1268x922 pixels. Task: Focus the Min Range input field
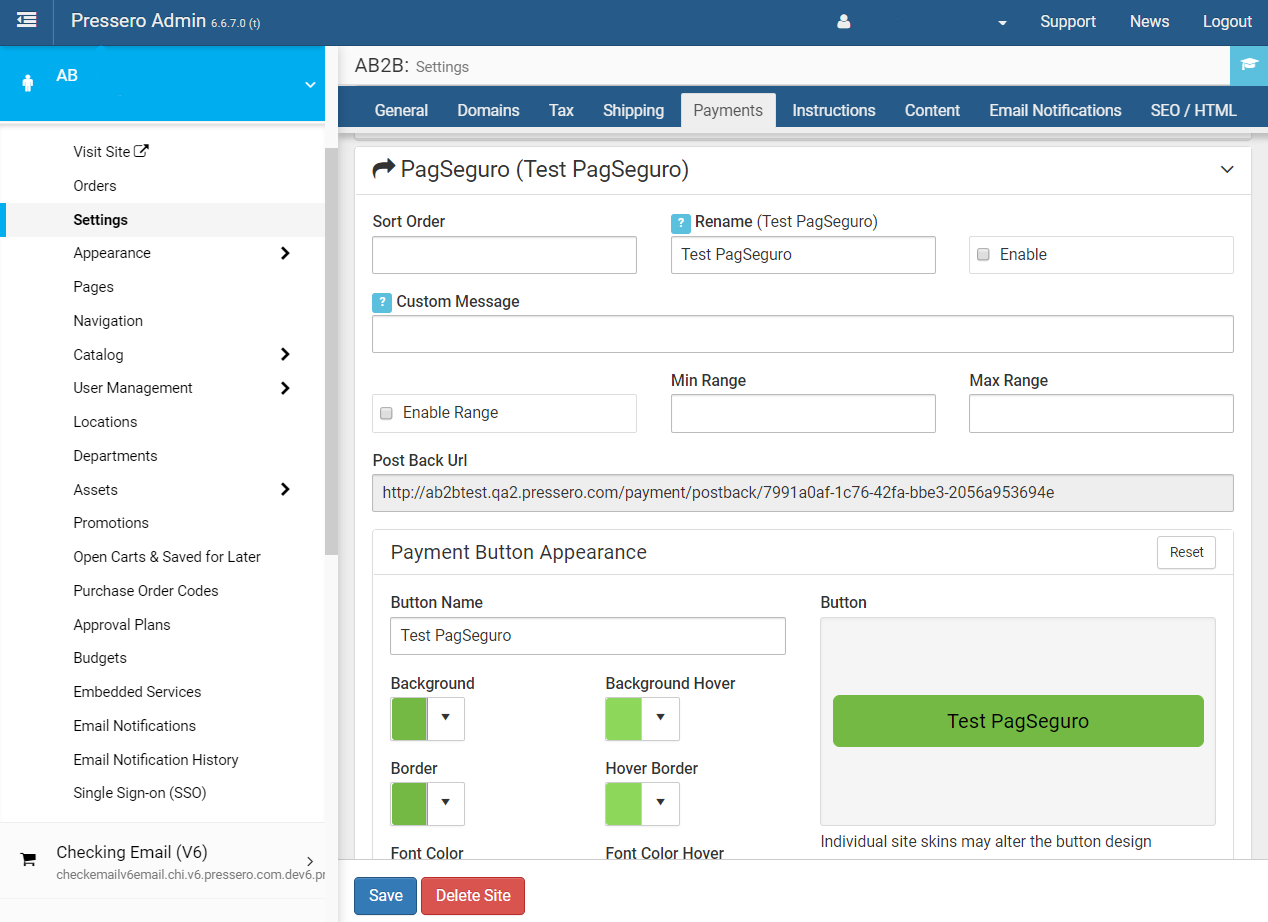point(803,413)
